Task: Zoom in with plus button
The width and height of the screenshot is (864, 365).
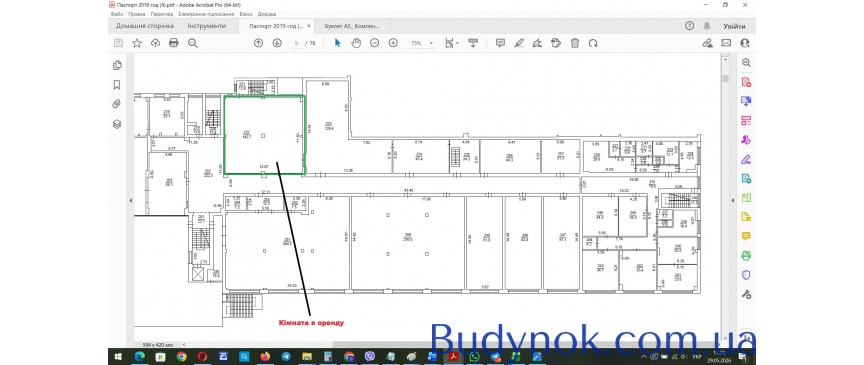Action: [x=393, y=43]
